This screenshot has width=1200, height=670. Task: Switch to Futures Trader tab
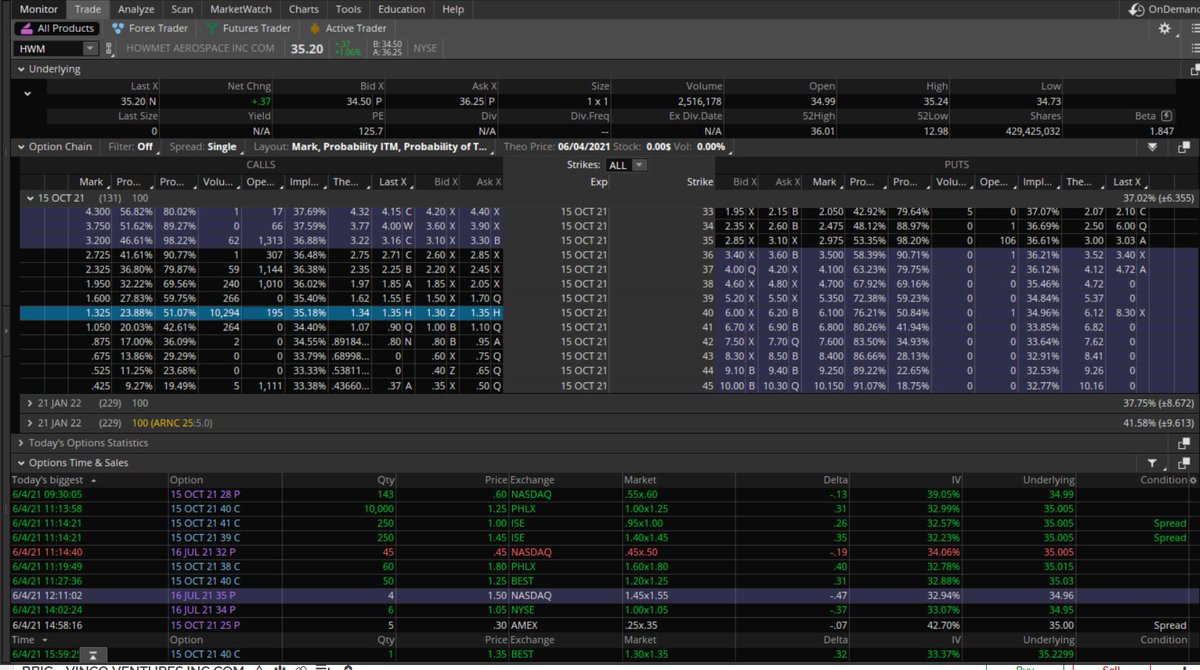(x=249, y=29)
